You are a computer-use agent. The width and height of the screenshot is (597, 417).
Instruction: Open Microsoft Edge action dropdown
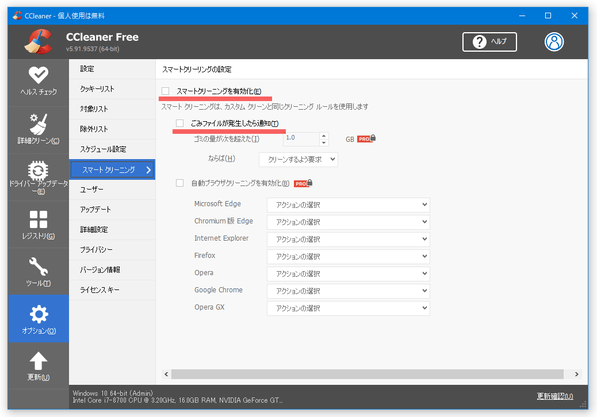coord(348,205)
